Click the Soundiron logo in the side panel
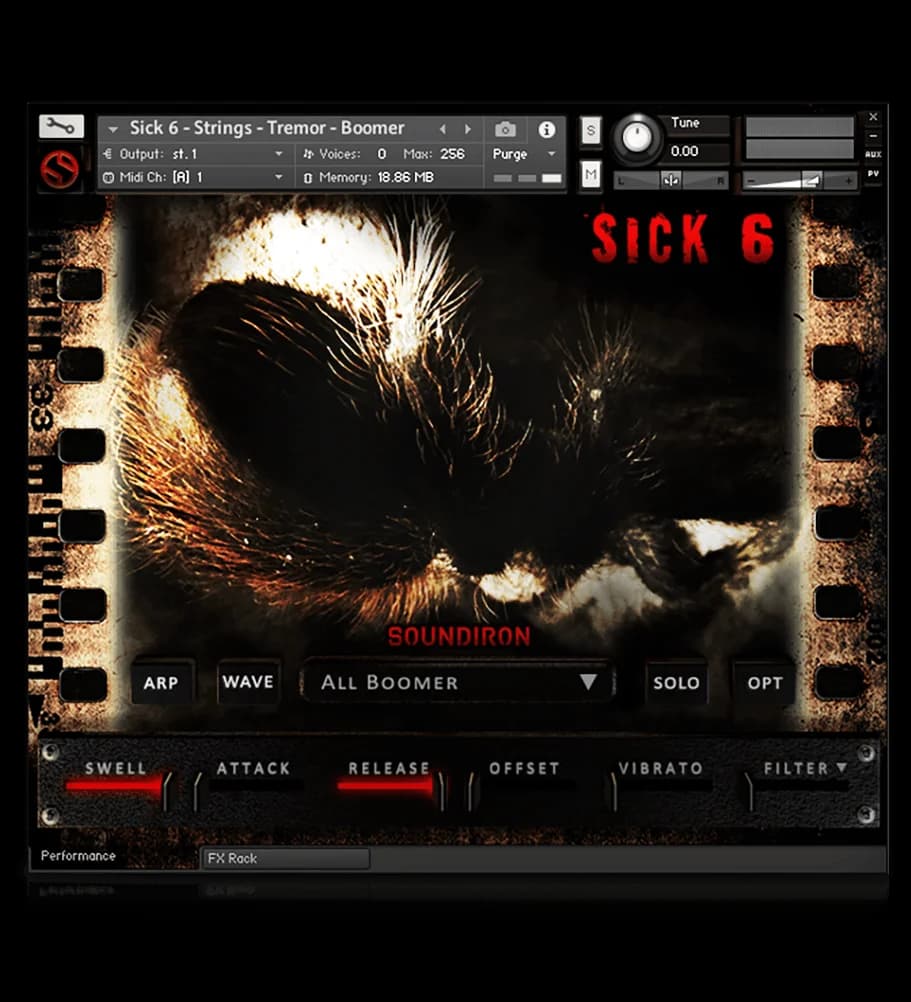911x1002 pixels. tap(62, 168)
